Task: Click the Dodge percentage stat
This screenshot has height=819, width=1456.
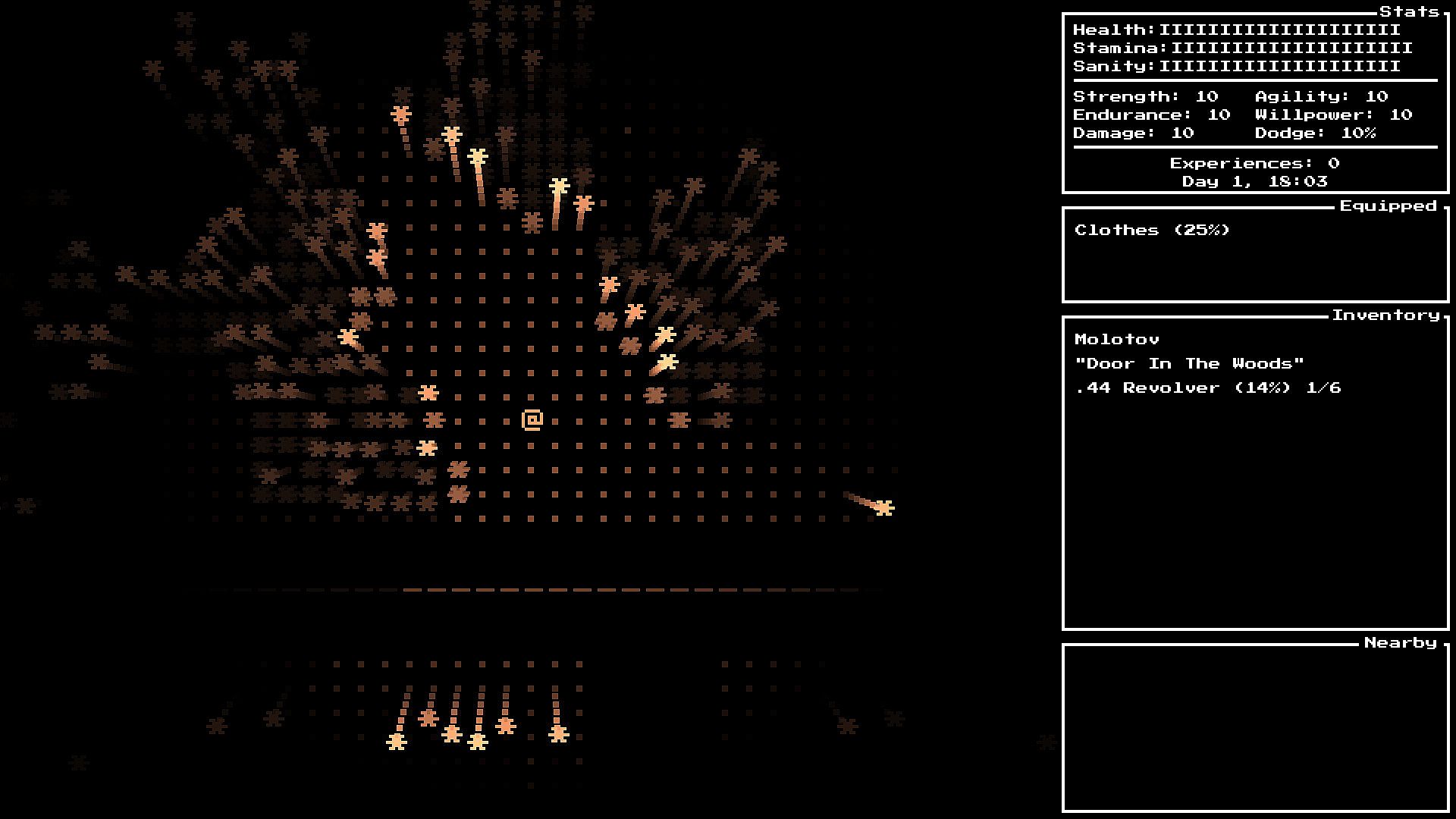Action: click(x=1358, y=133)
